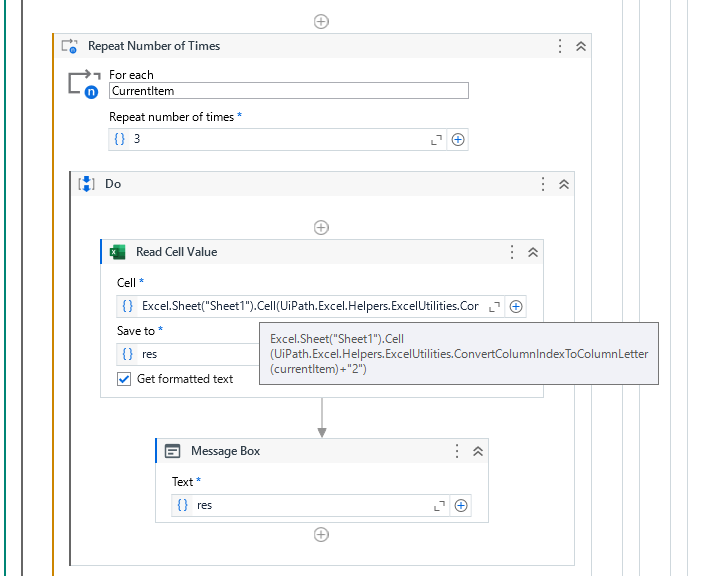Open Message Box options menu

[457, 451]
